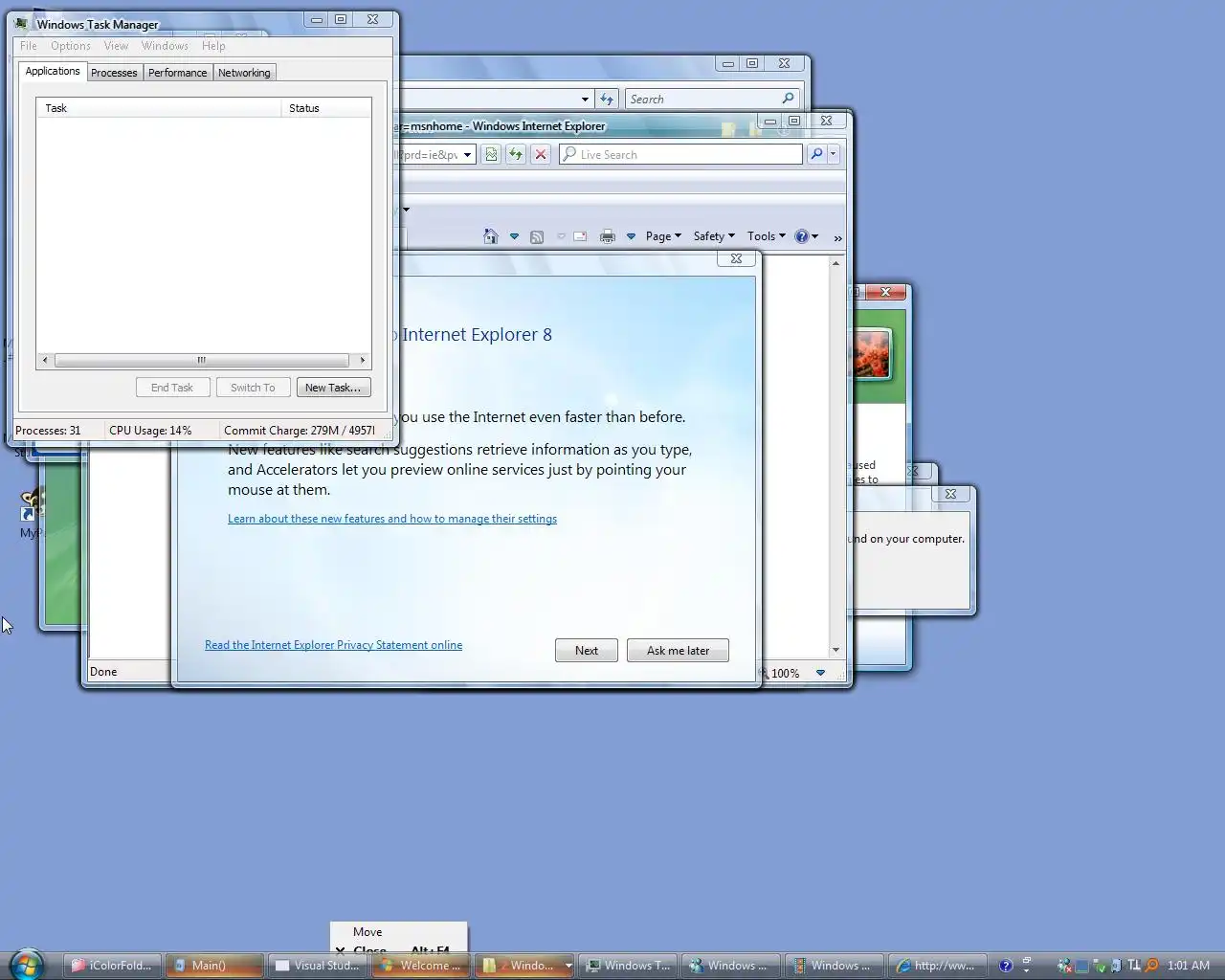Click the New Task... button
This screenshot has height=980, width=1225.
[333, 388]
